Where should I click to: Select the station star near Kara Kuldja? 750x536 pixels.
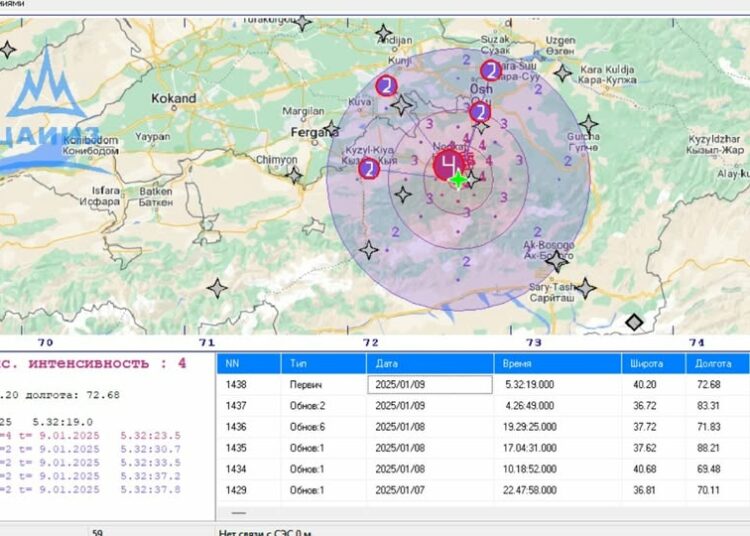[563, 72]
